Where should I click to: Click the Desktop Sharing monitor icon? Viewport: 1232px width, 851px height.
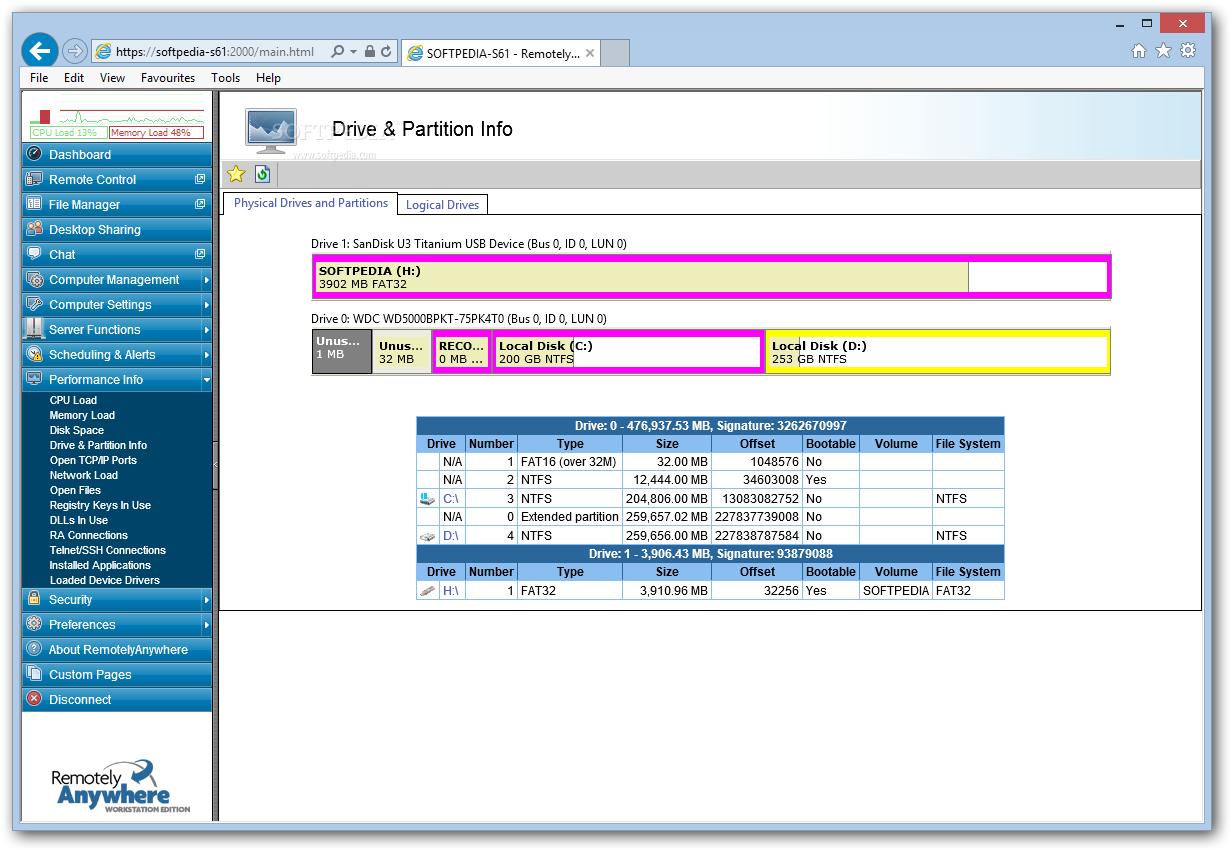point(34,229)
